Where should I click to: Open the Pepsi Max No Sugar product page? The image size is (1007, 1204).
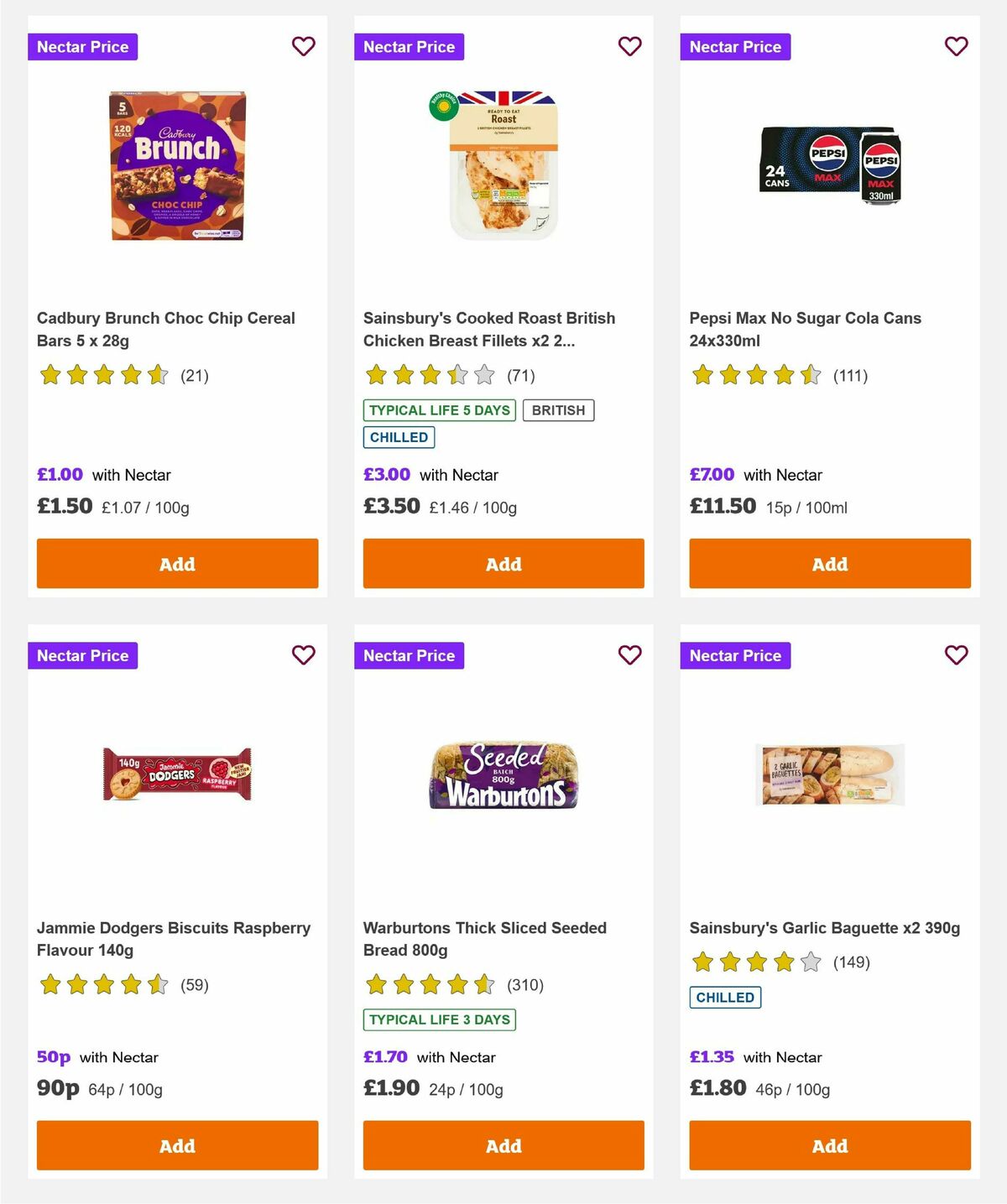point(805,329)
